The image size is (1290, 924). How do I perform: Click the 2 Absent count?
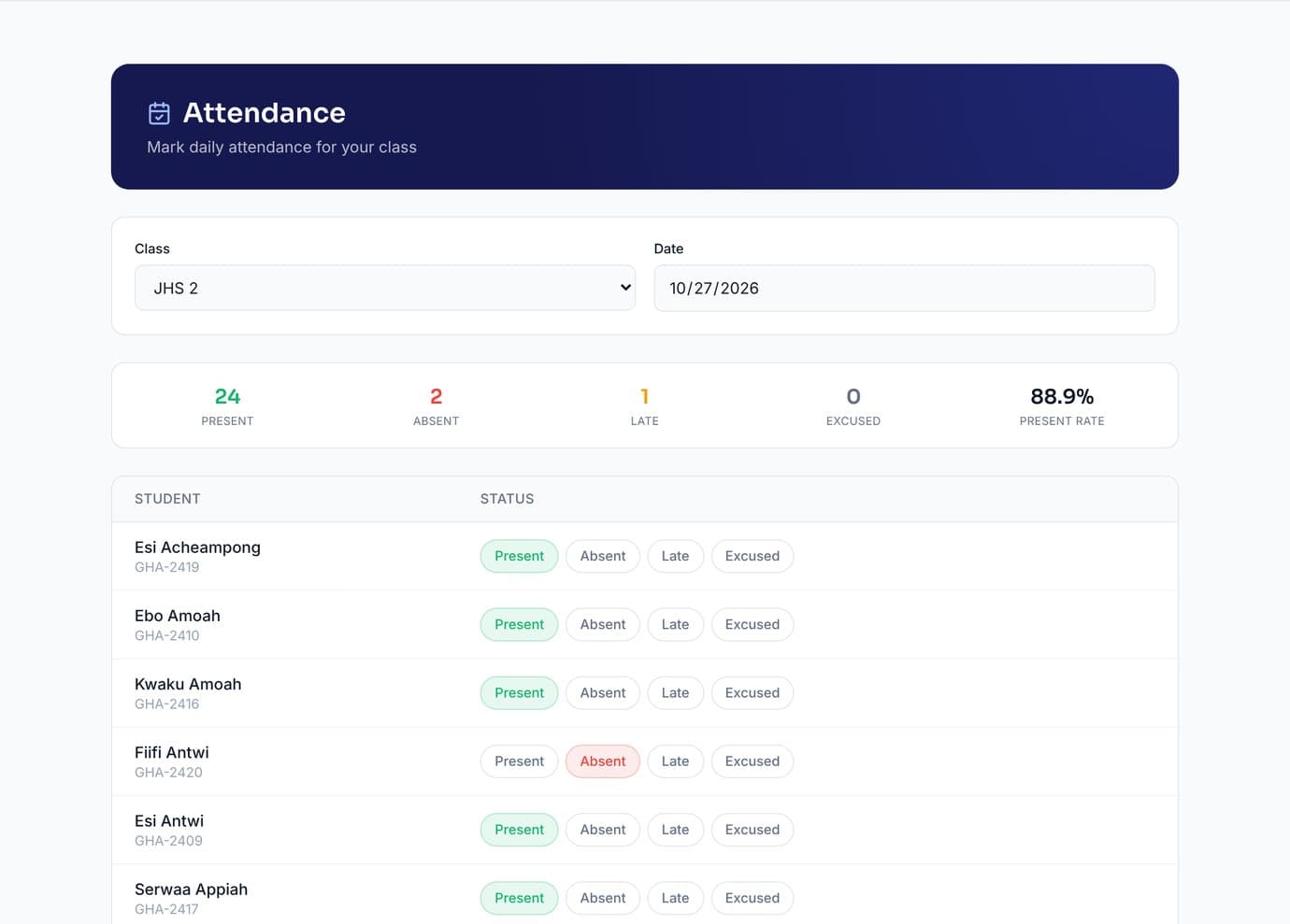(x=436, y=396)
